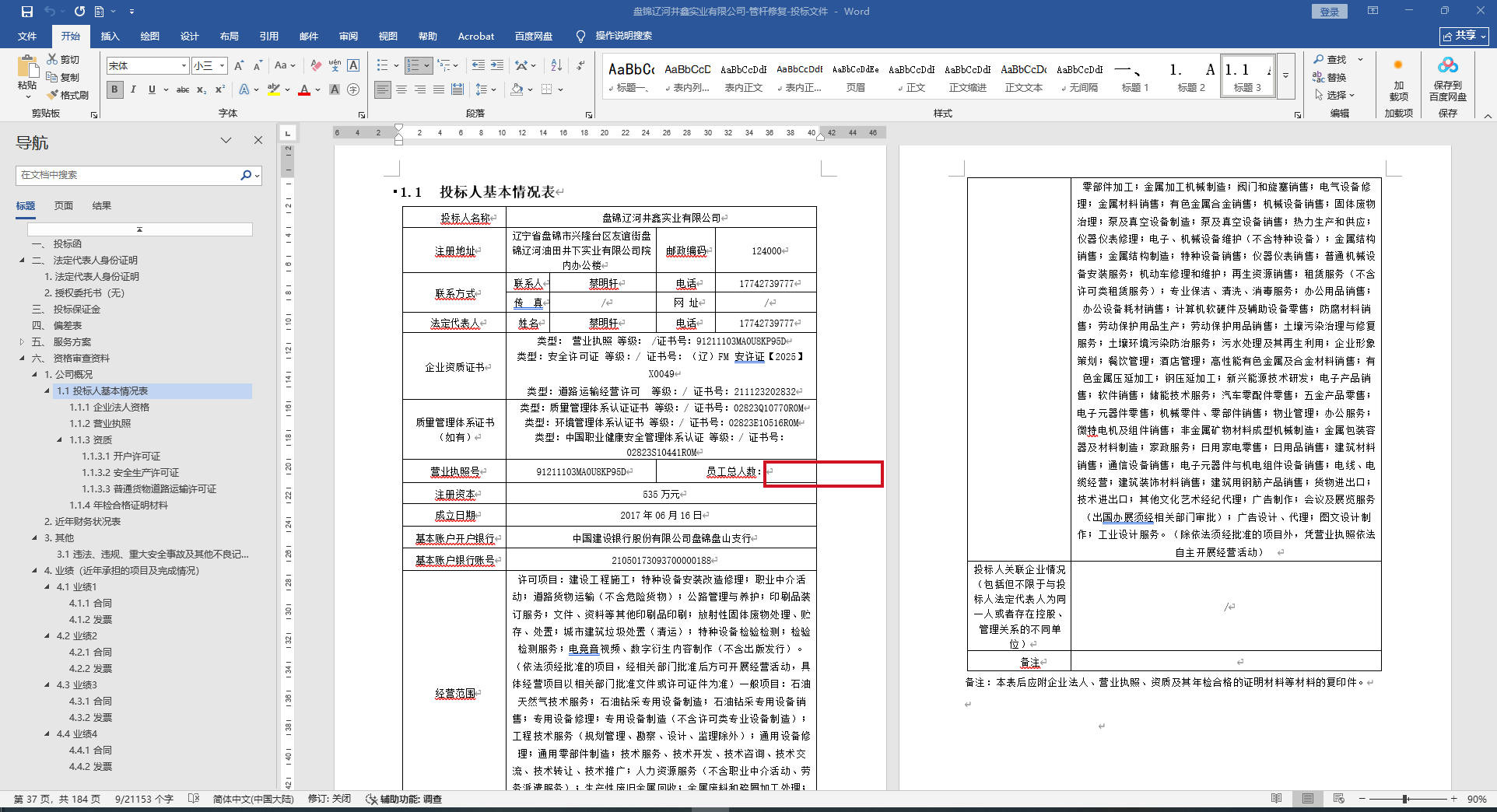Open the font name dropdown 宋体
The image size is (1497, 812).
click(x=184, y=66)
